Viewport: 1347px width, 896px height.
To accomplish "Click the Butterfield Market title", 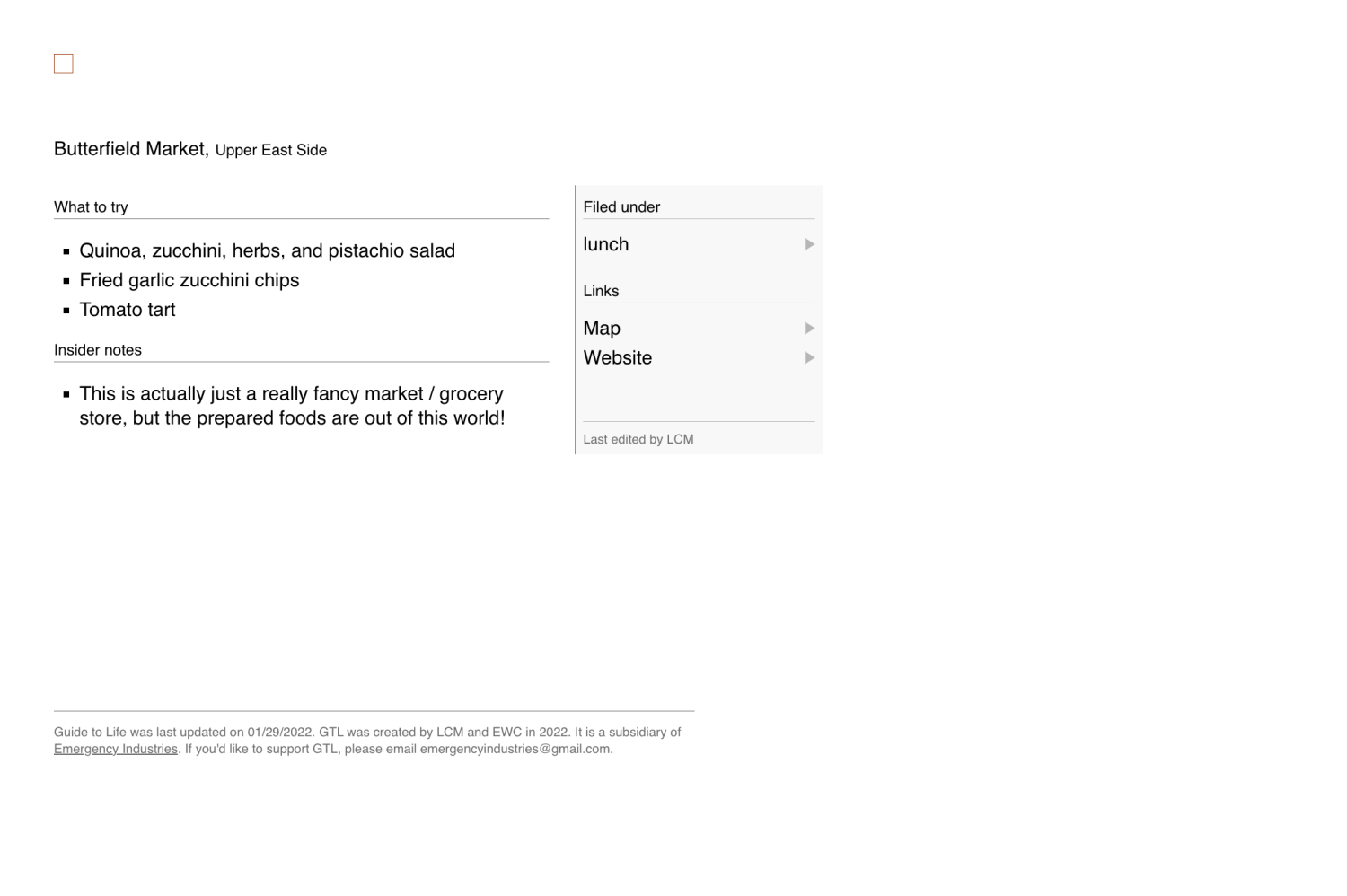I will (x=129, y=149).
